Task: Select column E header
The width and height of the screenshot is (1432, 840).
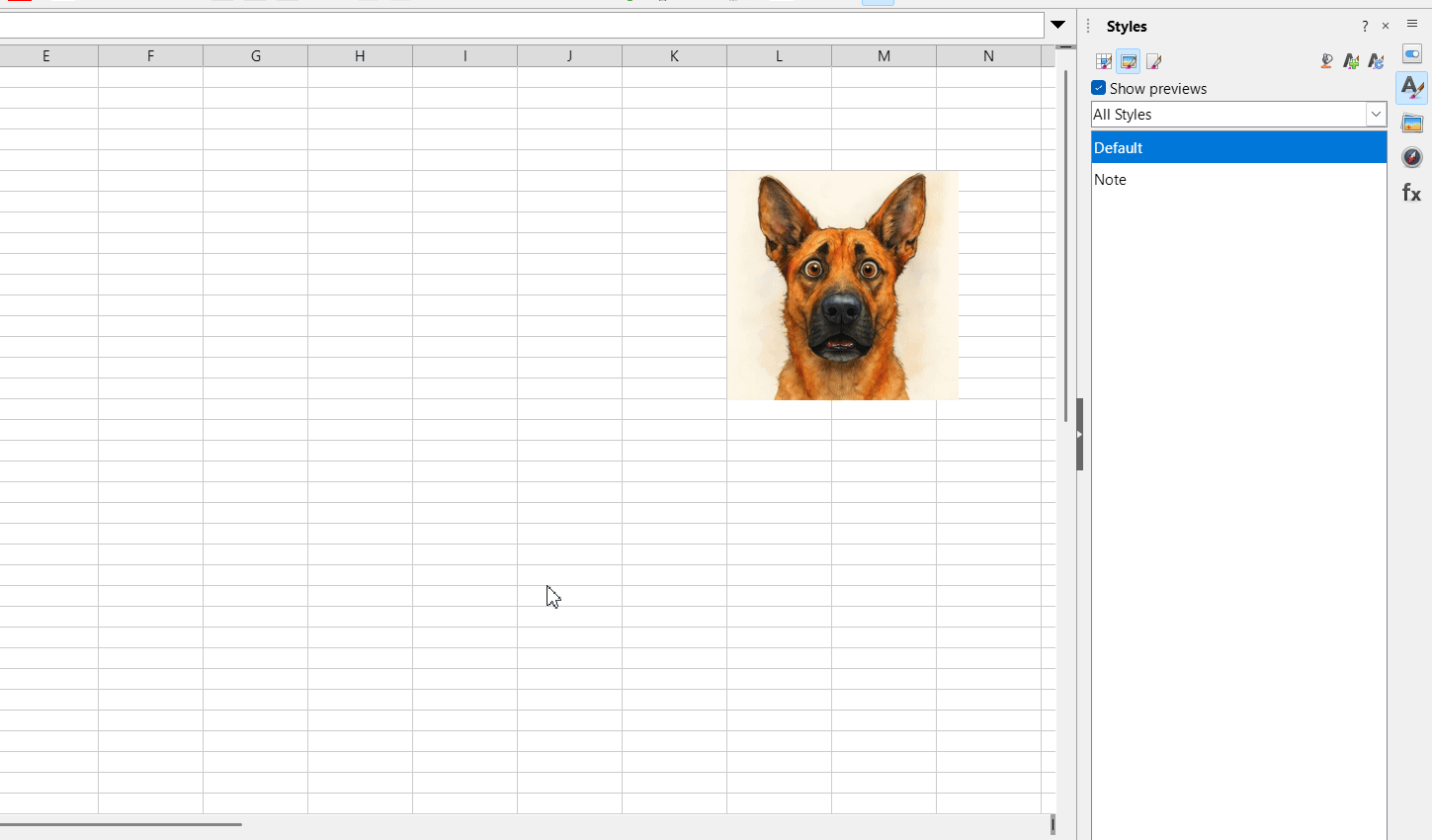Action: [x=46, y=56]
